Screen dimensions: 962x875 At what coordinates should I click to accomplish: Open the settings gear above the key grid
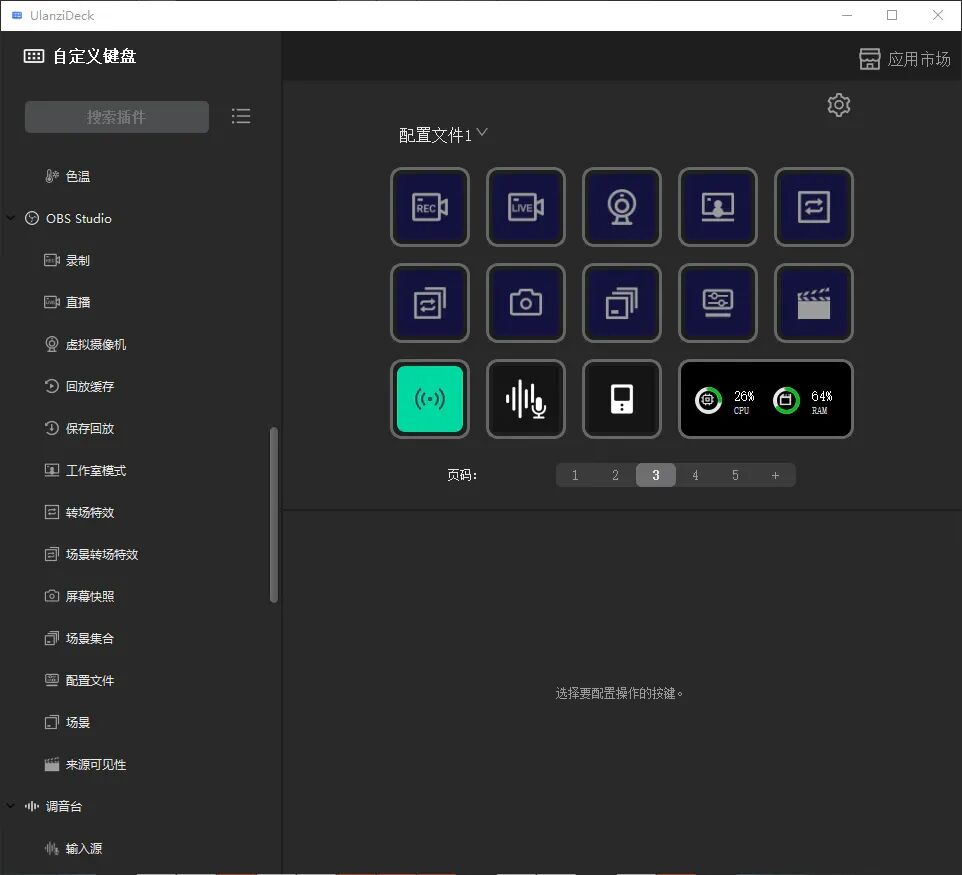coord(839,105)
